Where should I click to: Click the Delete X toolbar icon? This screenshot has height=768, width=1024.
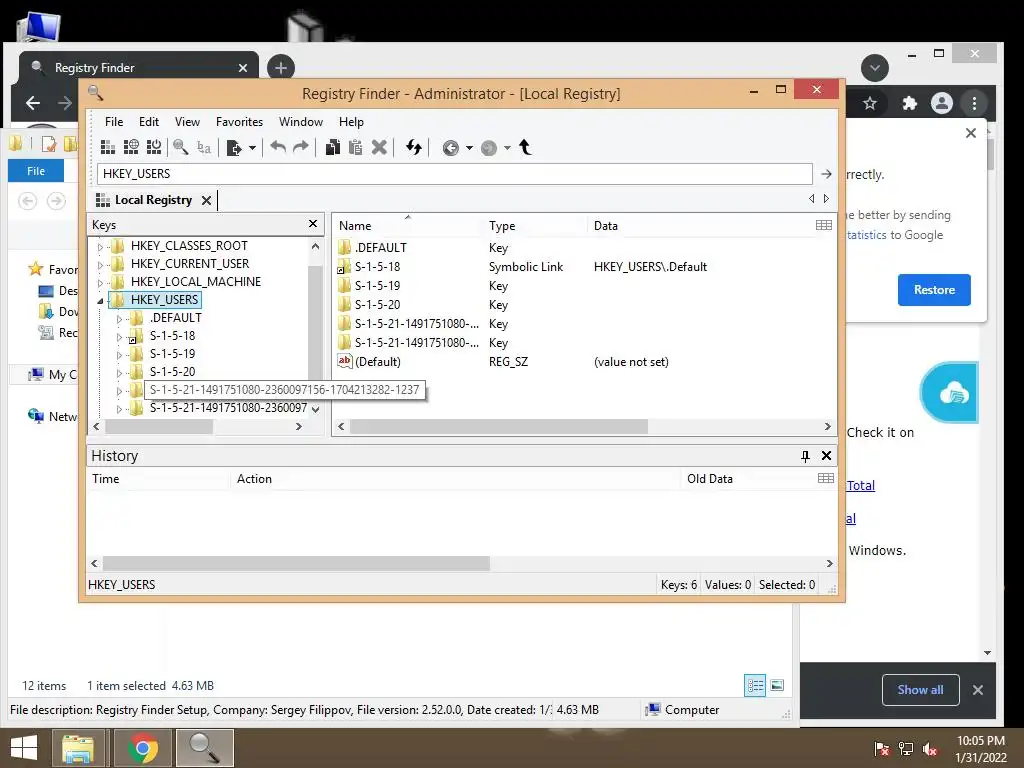pyautogui.click(x=379, y=148)
